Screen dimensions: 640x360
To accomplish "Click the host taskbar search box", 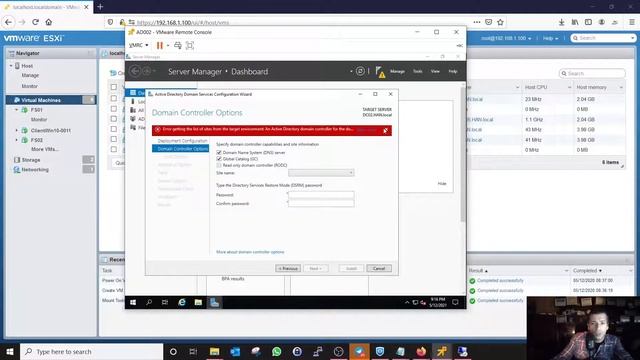I will coord(91,351).
